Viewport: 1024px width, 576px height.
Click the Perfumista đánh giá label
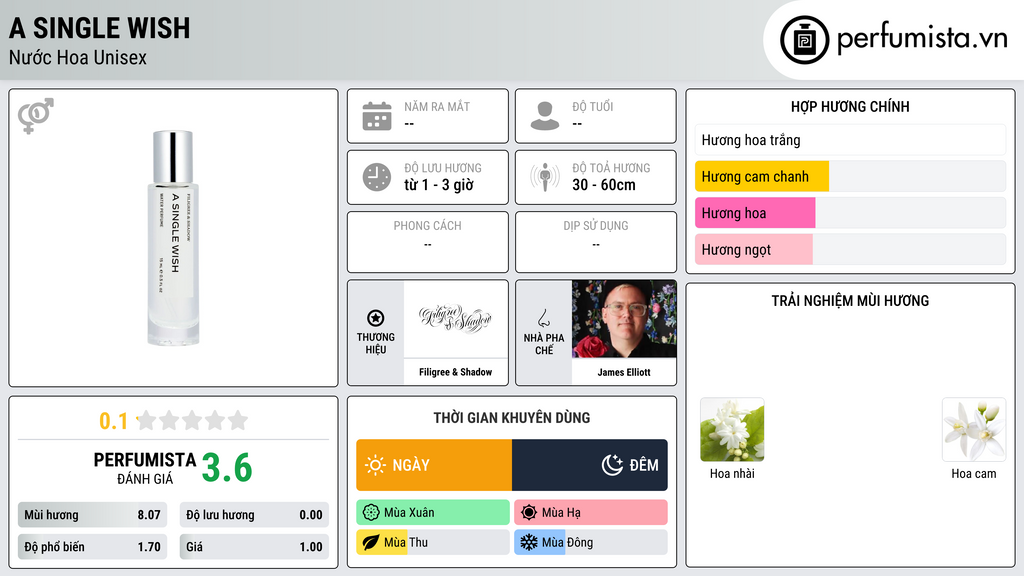(x=145, y=468)
